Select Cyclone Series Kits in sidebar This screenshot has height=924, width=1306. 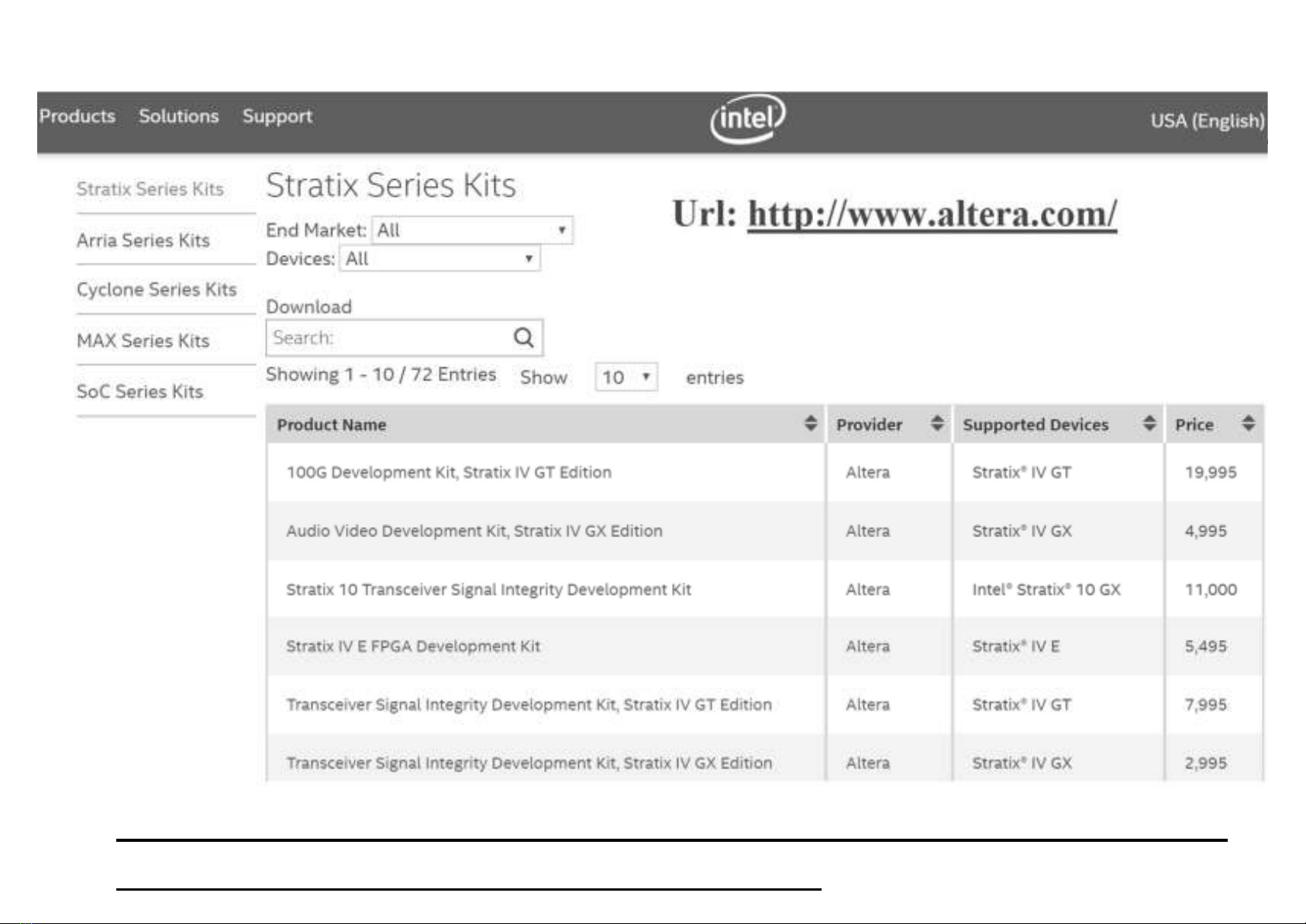pos(157,290)
